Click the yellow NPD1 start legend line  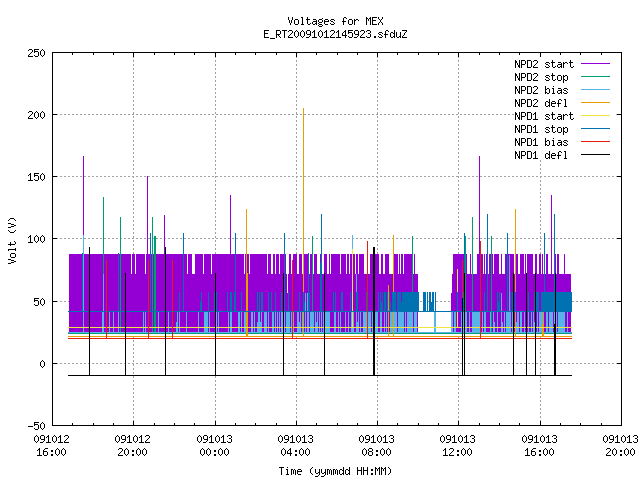point(596,116)
